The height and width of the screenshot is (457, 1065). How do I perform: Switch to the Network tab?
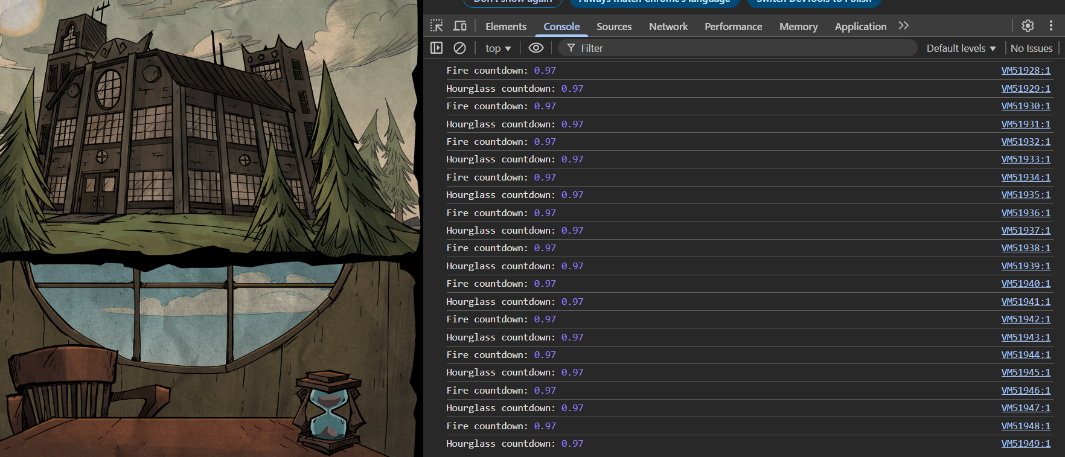coord(668,26)
